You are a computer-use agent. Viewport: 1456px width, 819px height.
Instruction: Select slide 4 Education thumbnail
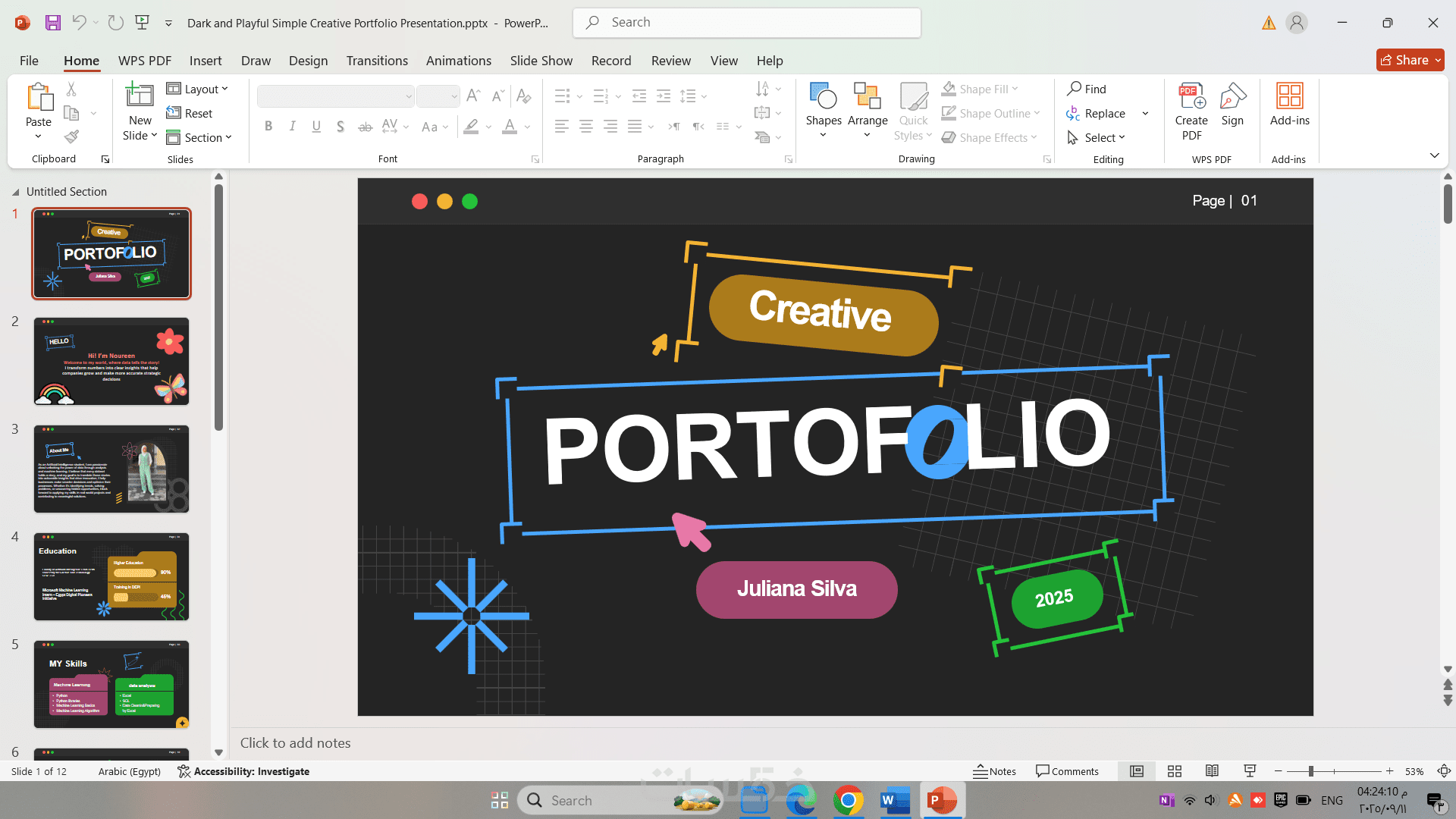(x=111, y=577)
